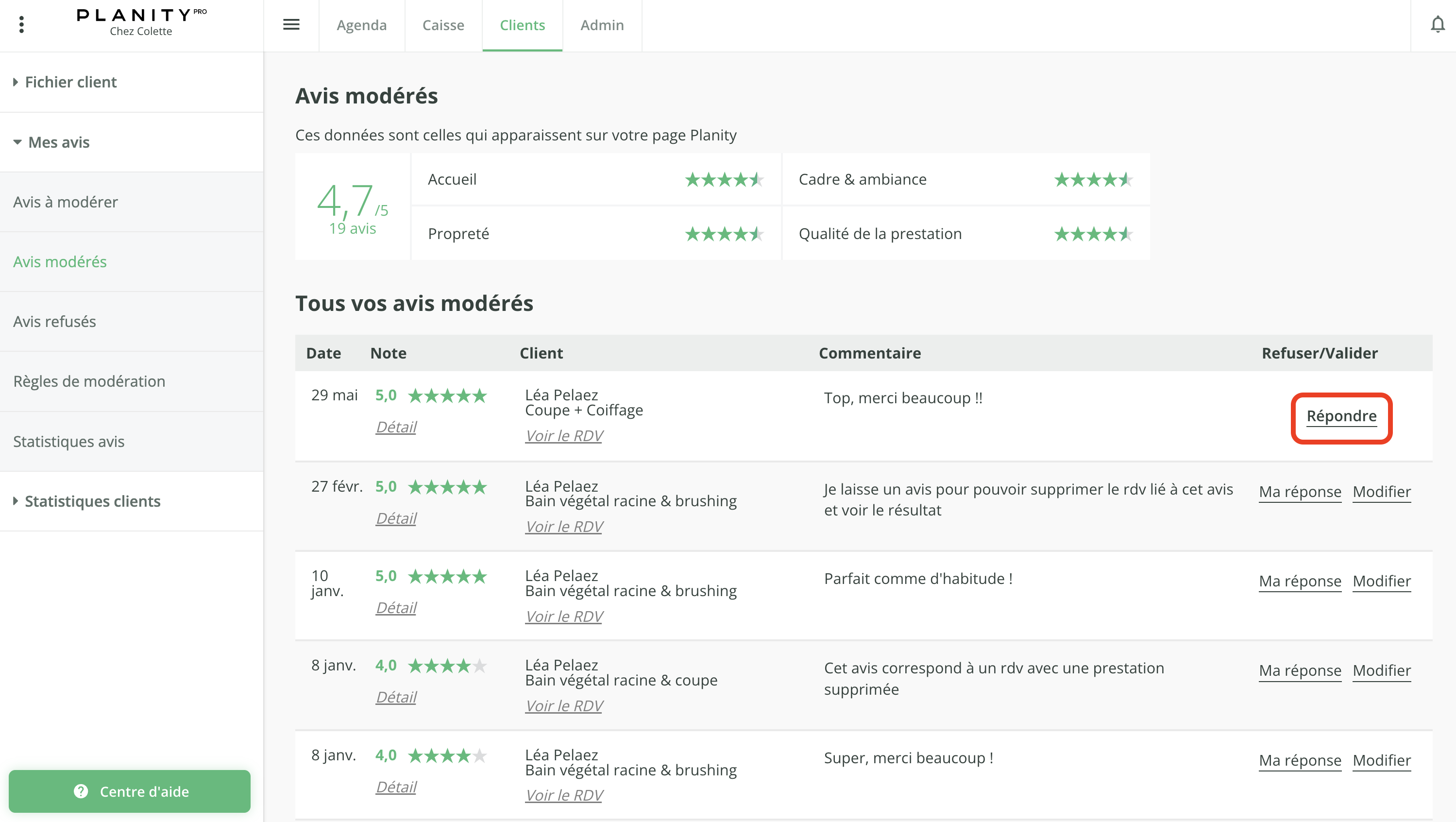
Task: Click the Accueil star rating
Action: click(724, 180)
